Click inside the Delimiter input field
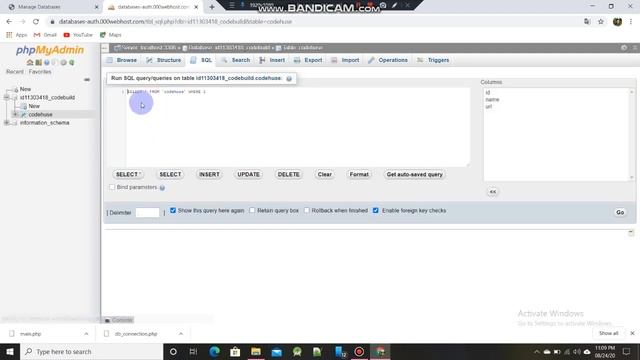The height and width of the screenshot is (360, 640). (x=147, y=213)
